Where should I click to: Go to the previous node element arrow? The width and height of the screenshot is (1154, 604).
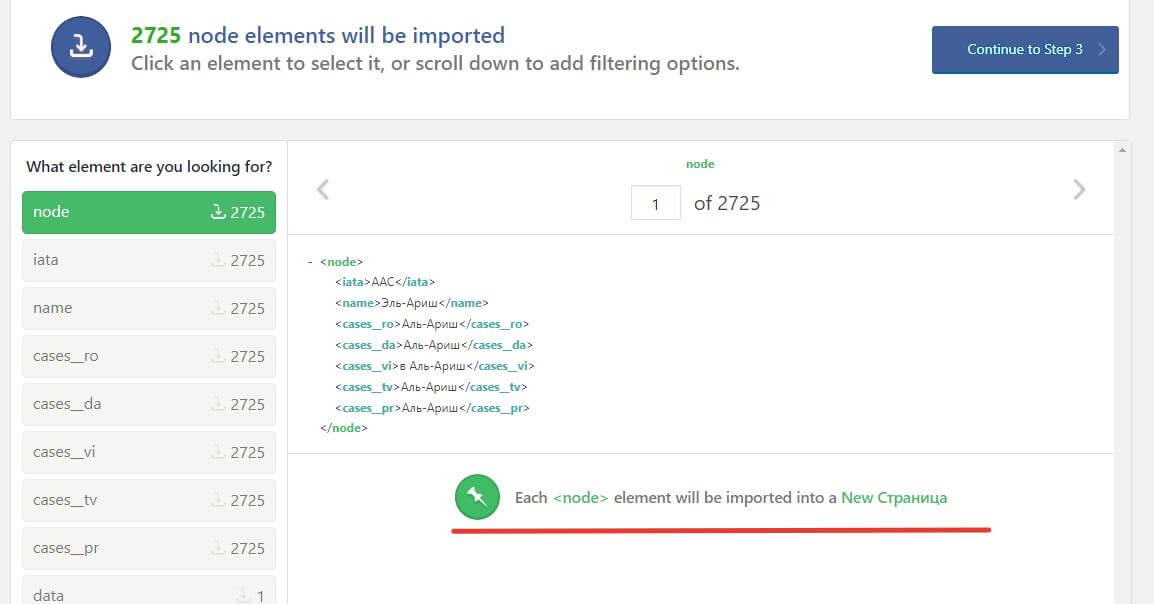323,189
